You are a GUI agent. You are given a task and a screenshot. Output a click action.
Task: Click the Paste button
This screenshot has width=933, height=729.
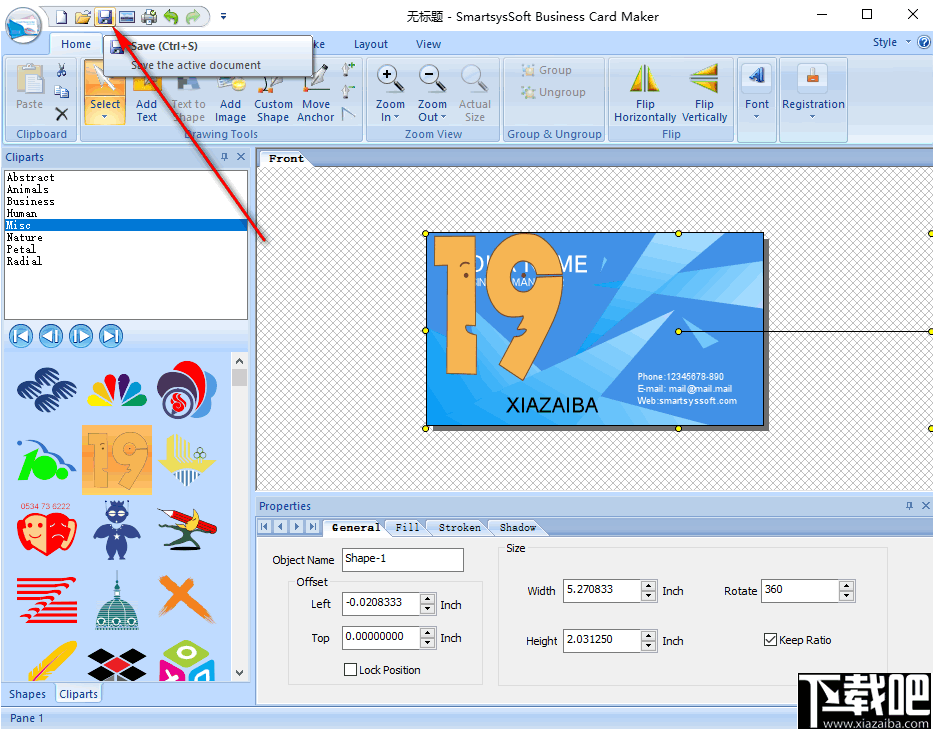click(29, 90)
